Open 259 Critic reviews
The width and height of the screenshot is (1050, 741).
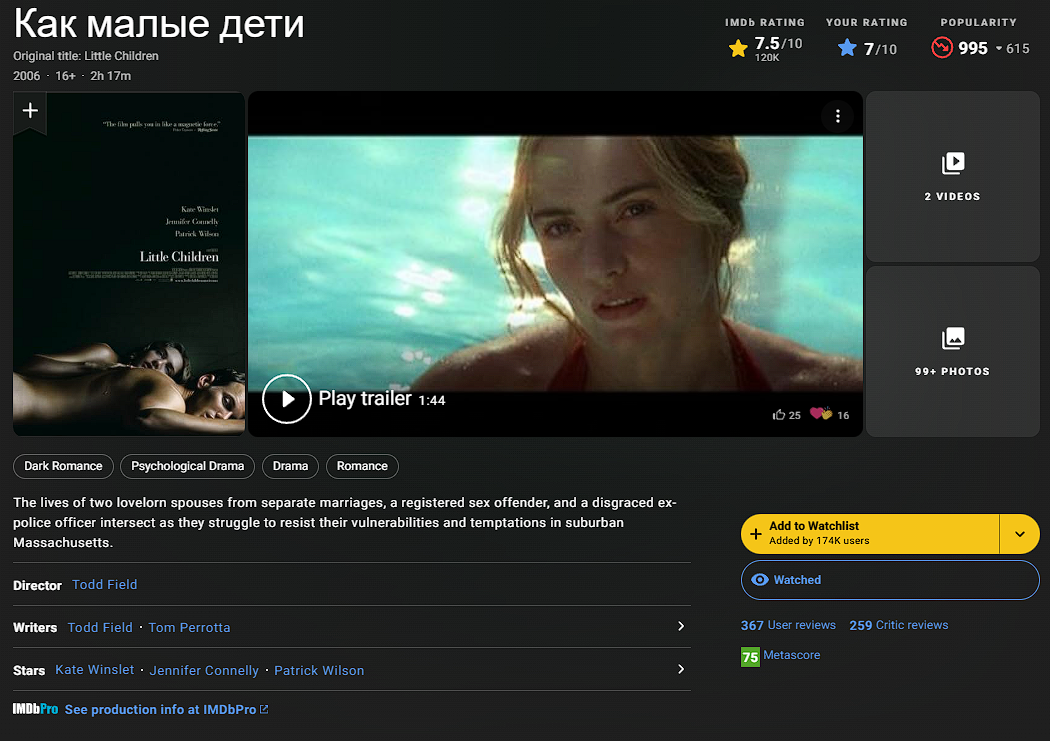point(899,625)
